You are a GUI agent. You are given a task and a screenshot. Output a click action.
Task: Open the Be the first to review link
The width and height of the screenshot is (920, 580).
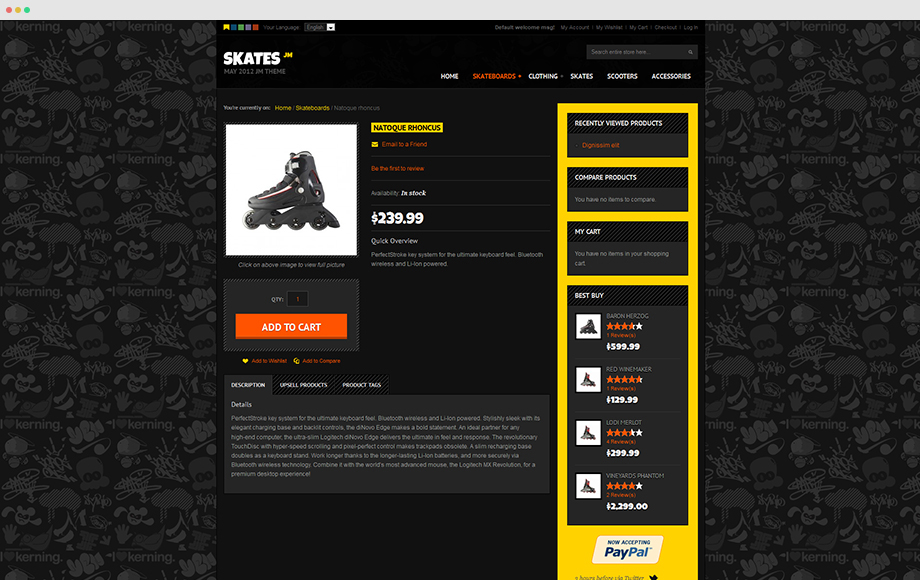point(397,168)
